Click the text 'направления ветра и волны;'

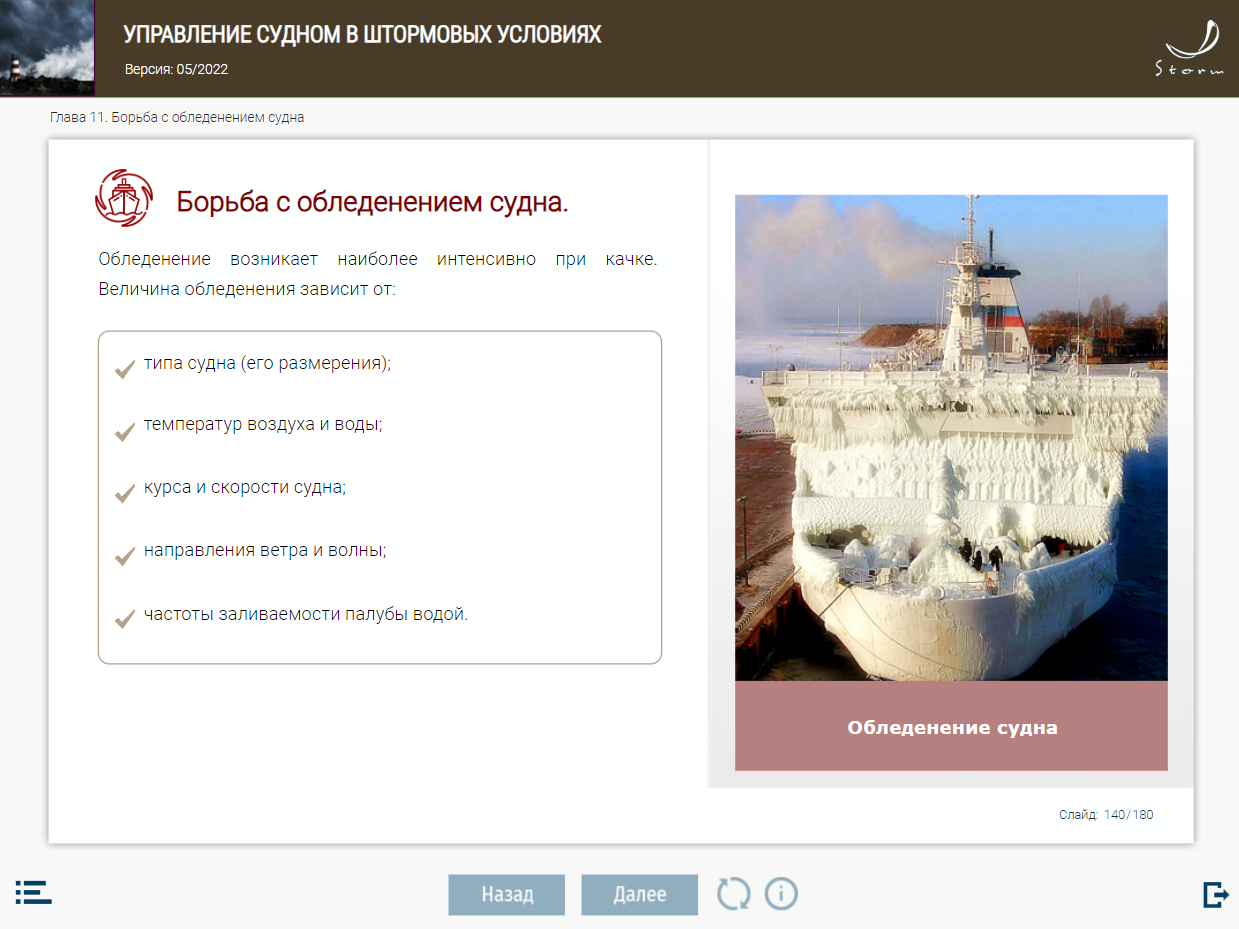pos(264,550)
